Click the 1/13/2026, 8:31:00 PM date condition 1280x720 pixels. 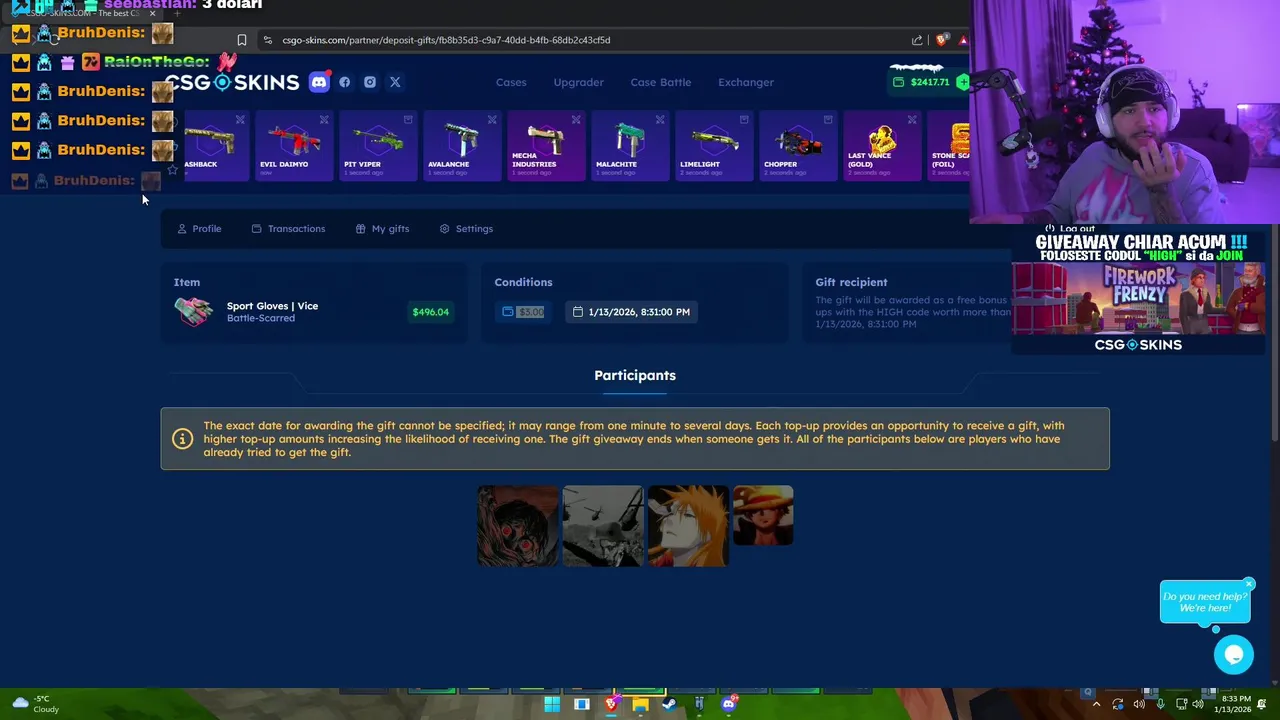point(631,312)
